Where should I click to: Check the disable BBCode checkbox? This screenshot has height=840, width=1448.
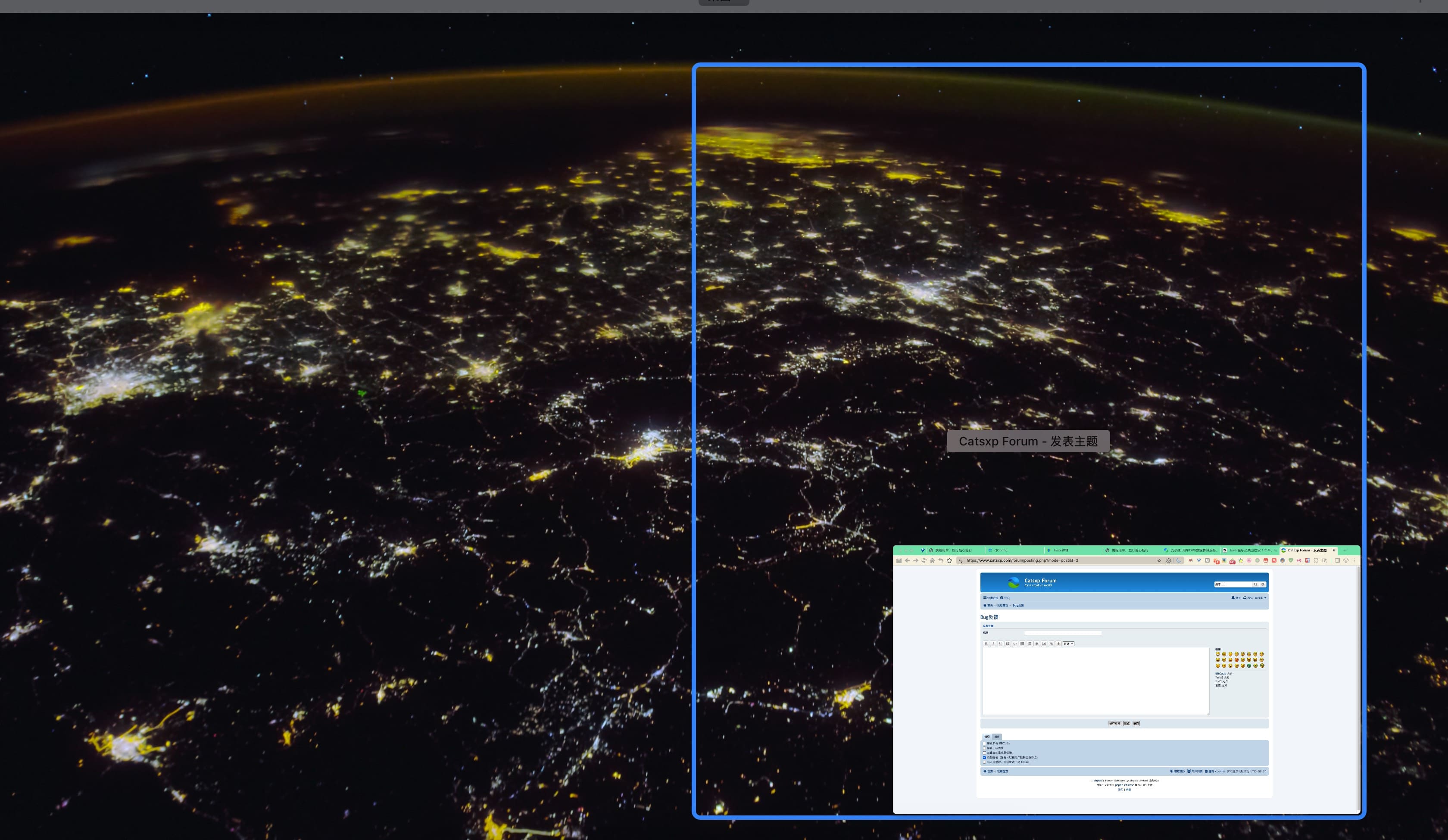point(985,744)
